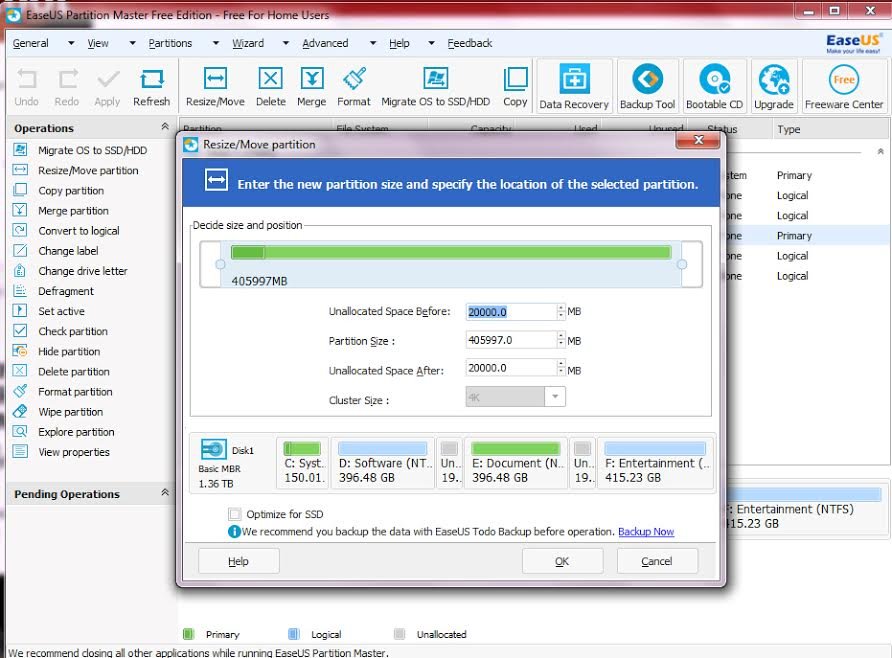Select C: System partition in disk map
This screenshot has width=892, height=658.
[303, 463]
